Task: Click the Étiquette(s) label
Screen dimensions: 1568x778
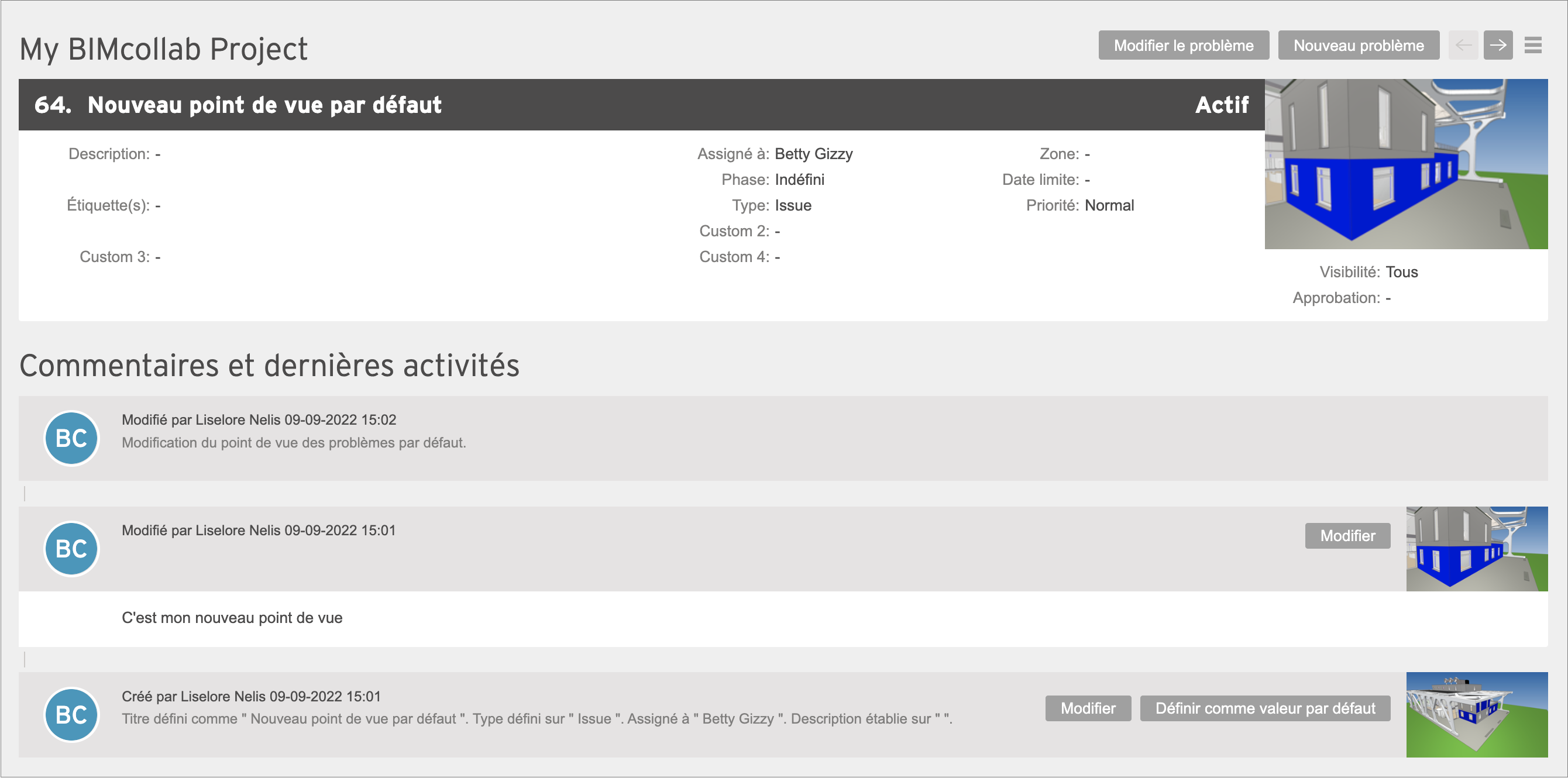Action: [108, 205]
